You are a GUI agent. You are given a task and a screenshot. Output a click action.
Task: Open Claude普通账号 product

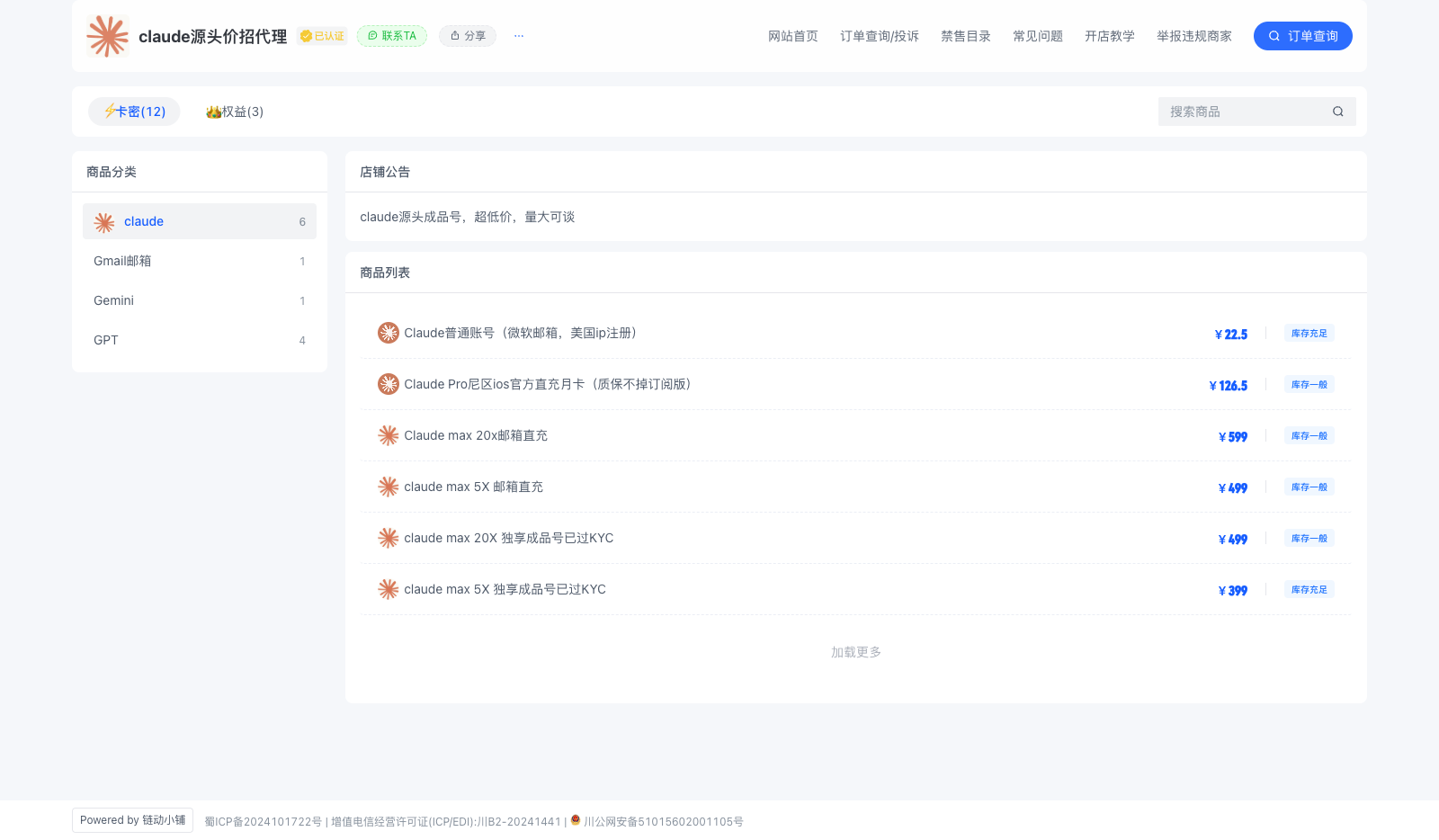pos(856,333)
